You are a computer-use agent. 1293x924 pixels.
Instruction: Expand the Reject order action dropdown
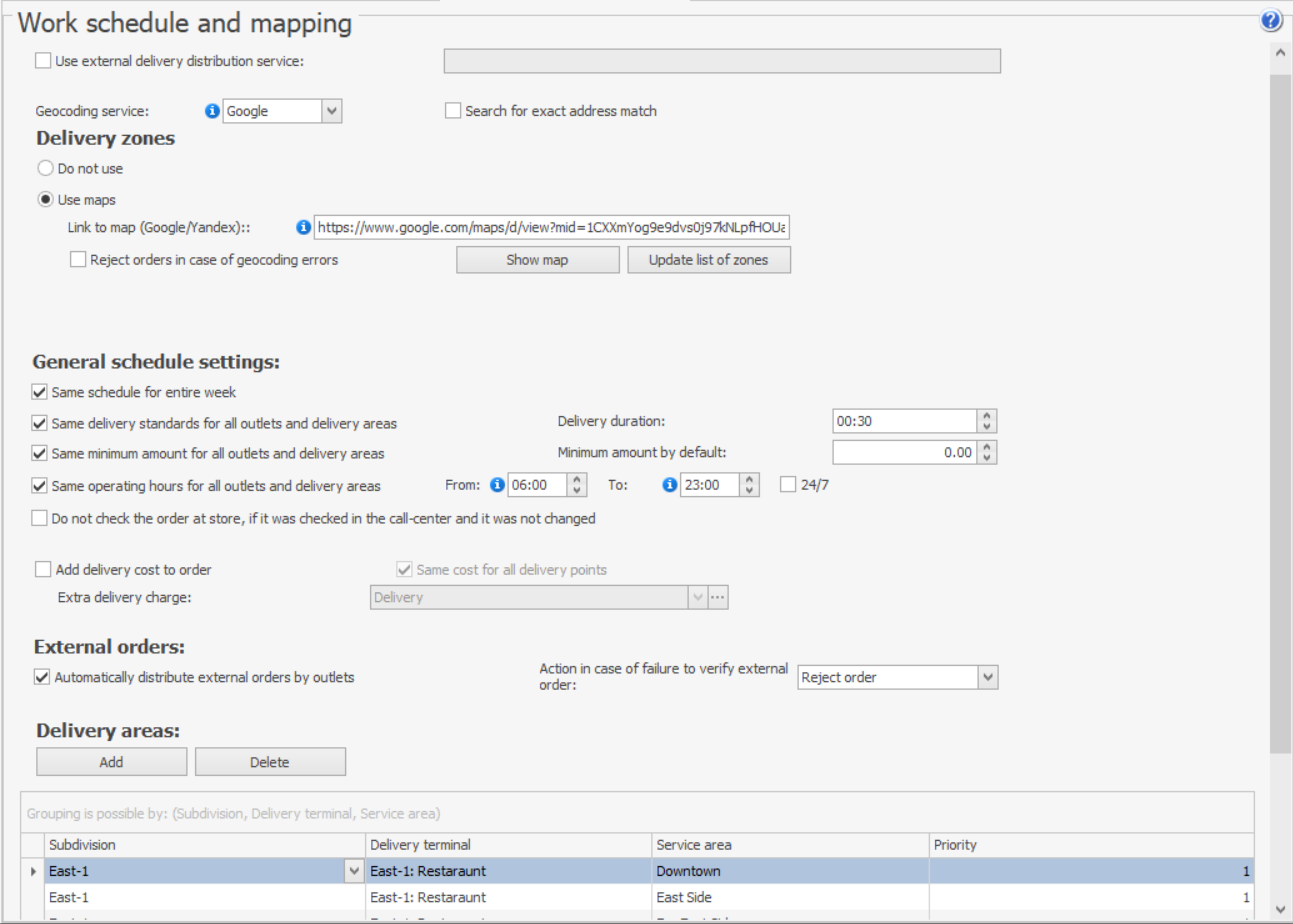coord(987,678)
